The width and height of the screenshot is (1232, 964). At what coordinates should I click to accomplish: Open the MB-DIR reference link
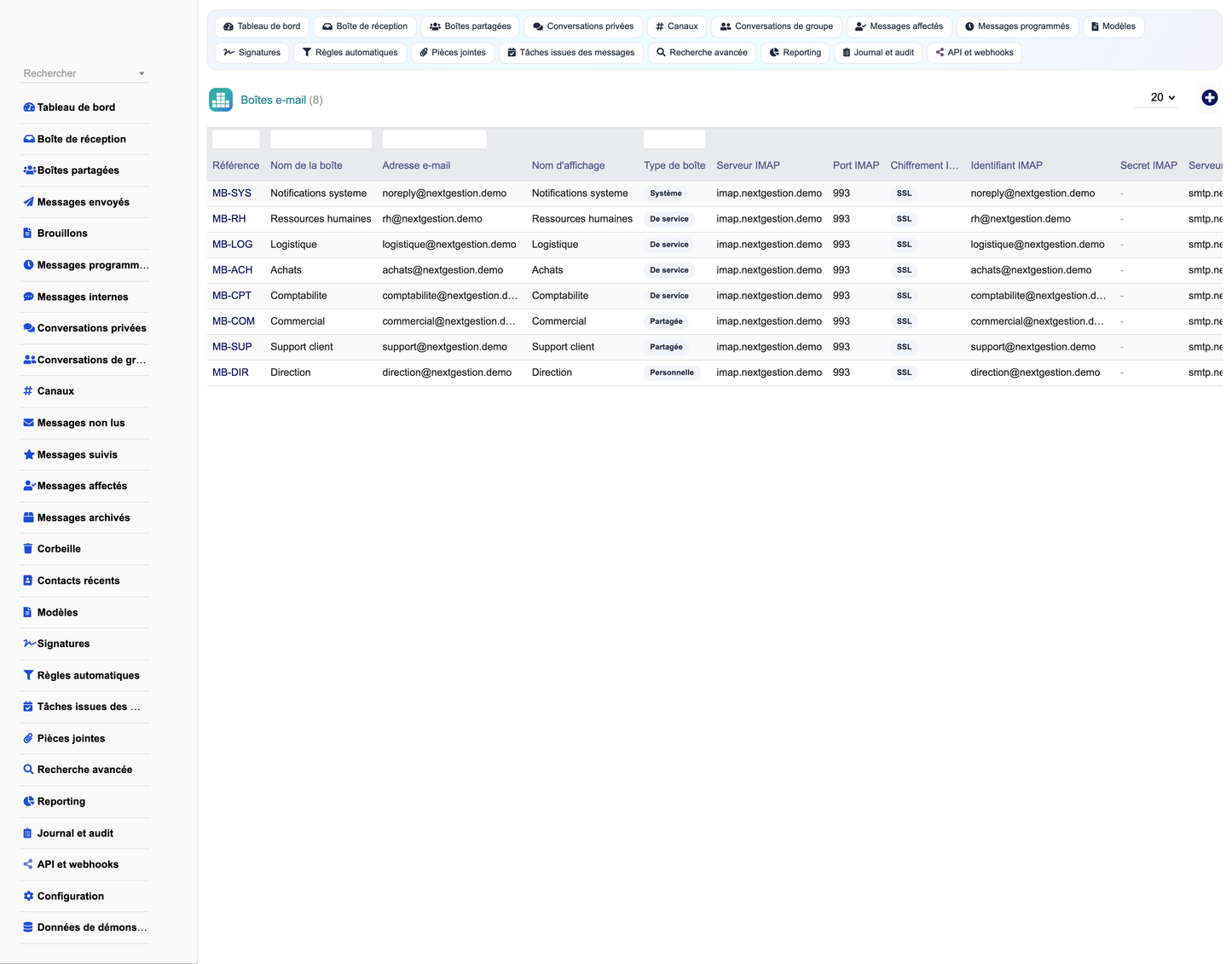[x=230, y=372]
